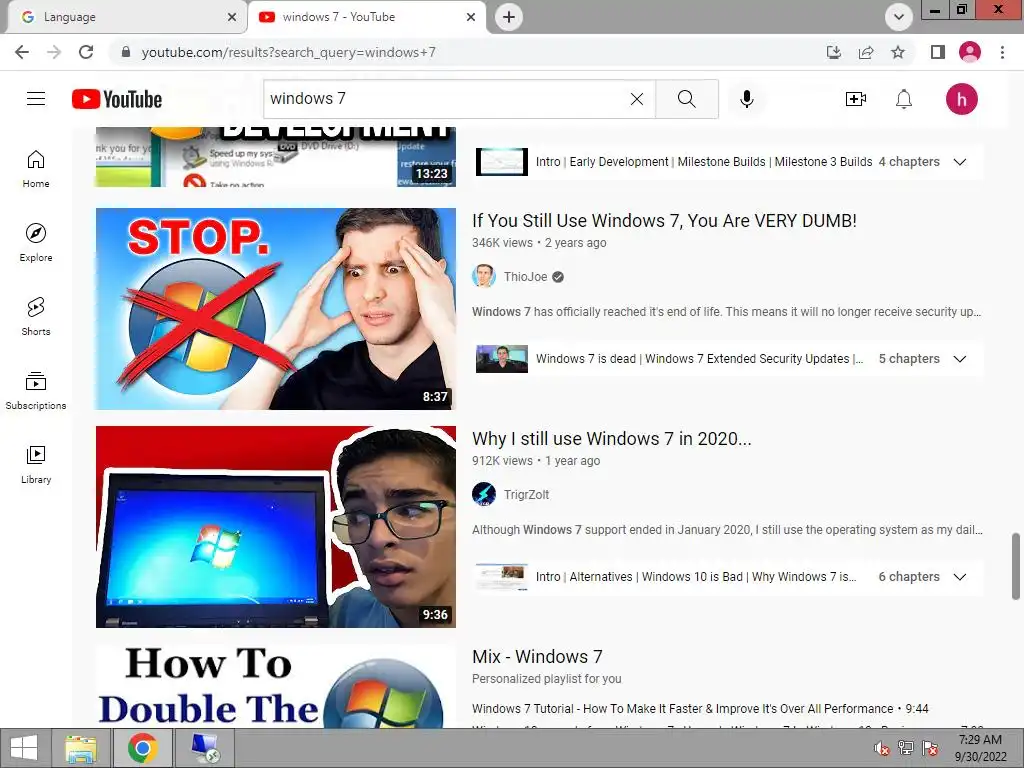Image resolution: width=1024 pixels, height=768 pixels.
Task: Click TrigrZolt channel avatar
Action: 484,494
